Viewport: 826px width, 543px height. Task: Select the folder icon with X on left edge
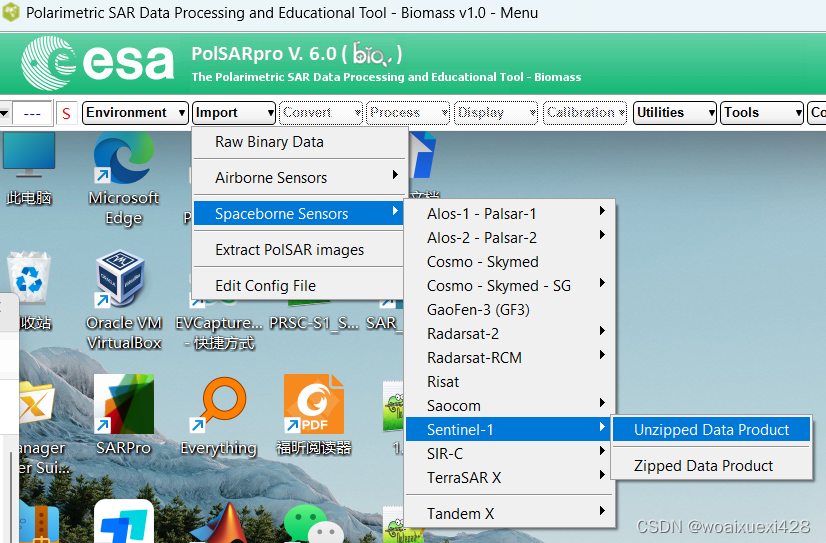[x=36, y=404]
